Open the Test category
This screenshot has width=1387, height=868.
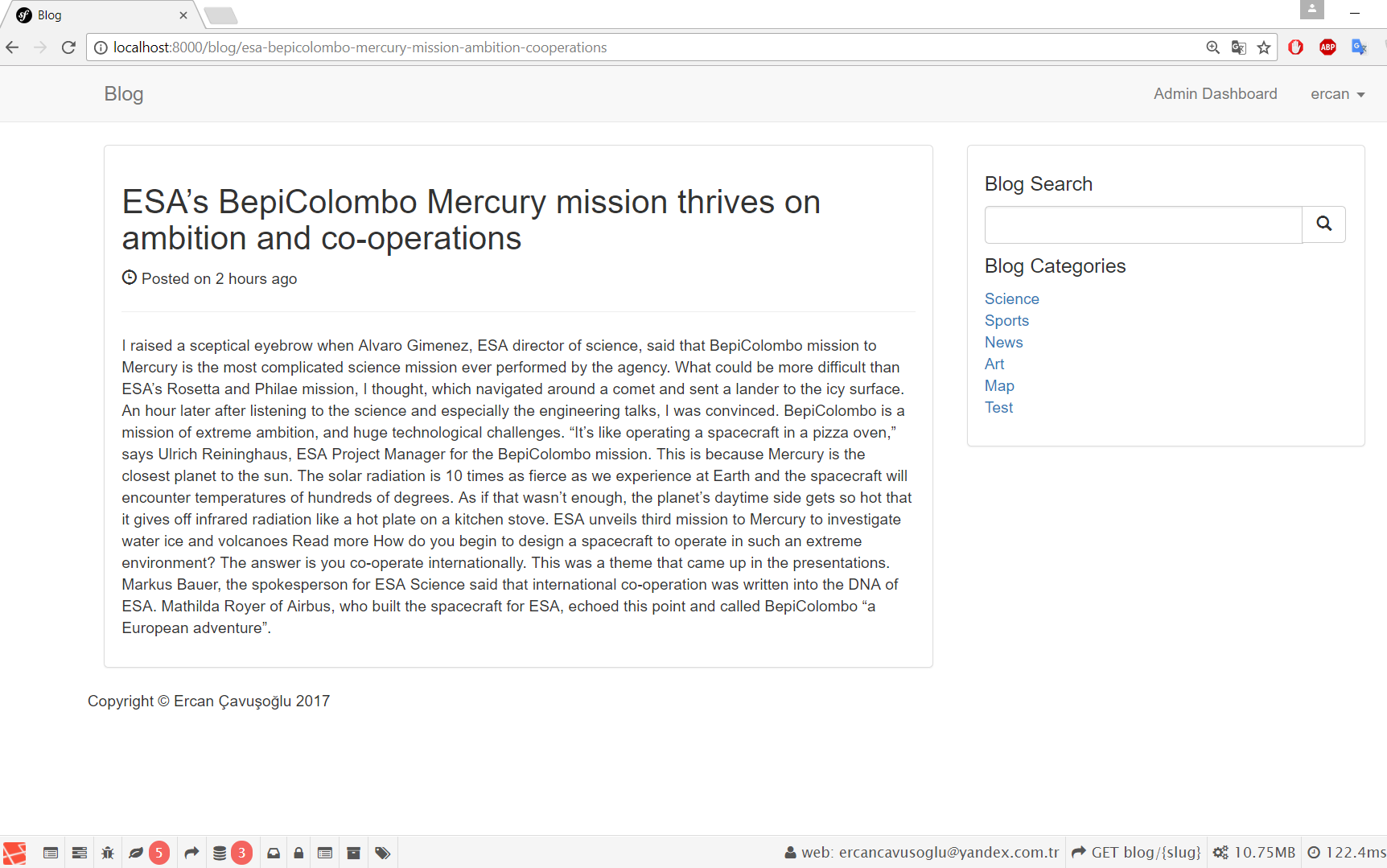coord(998,407)
